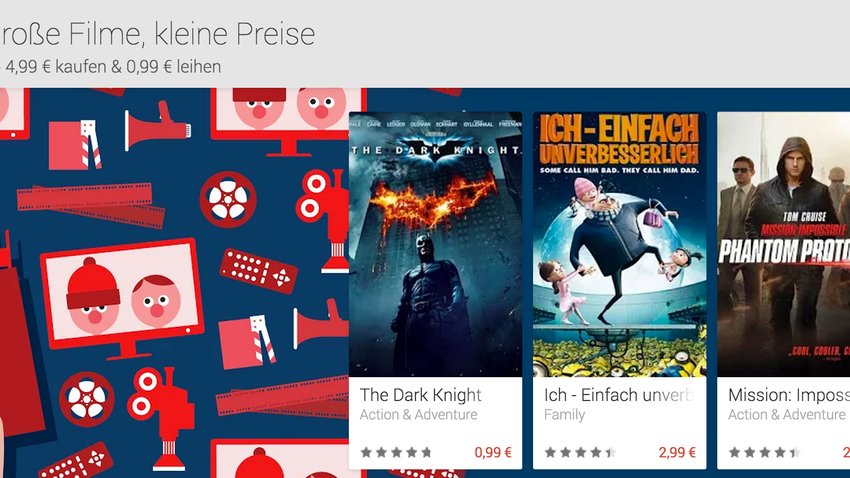The width and height of the screenshot is (850, 478).
Task: Select 0,99 € price for Dark Knight
Action: point(493,452)
